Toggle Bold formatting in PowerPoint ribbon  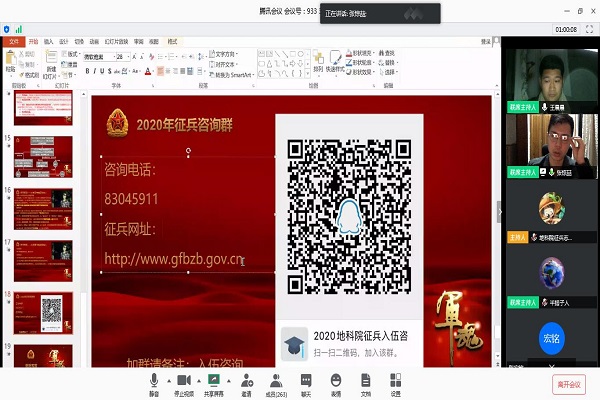[88, 72]
